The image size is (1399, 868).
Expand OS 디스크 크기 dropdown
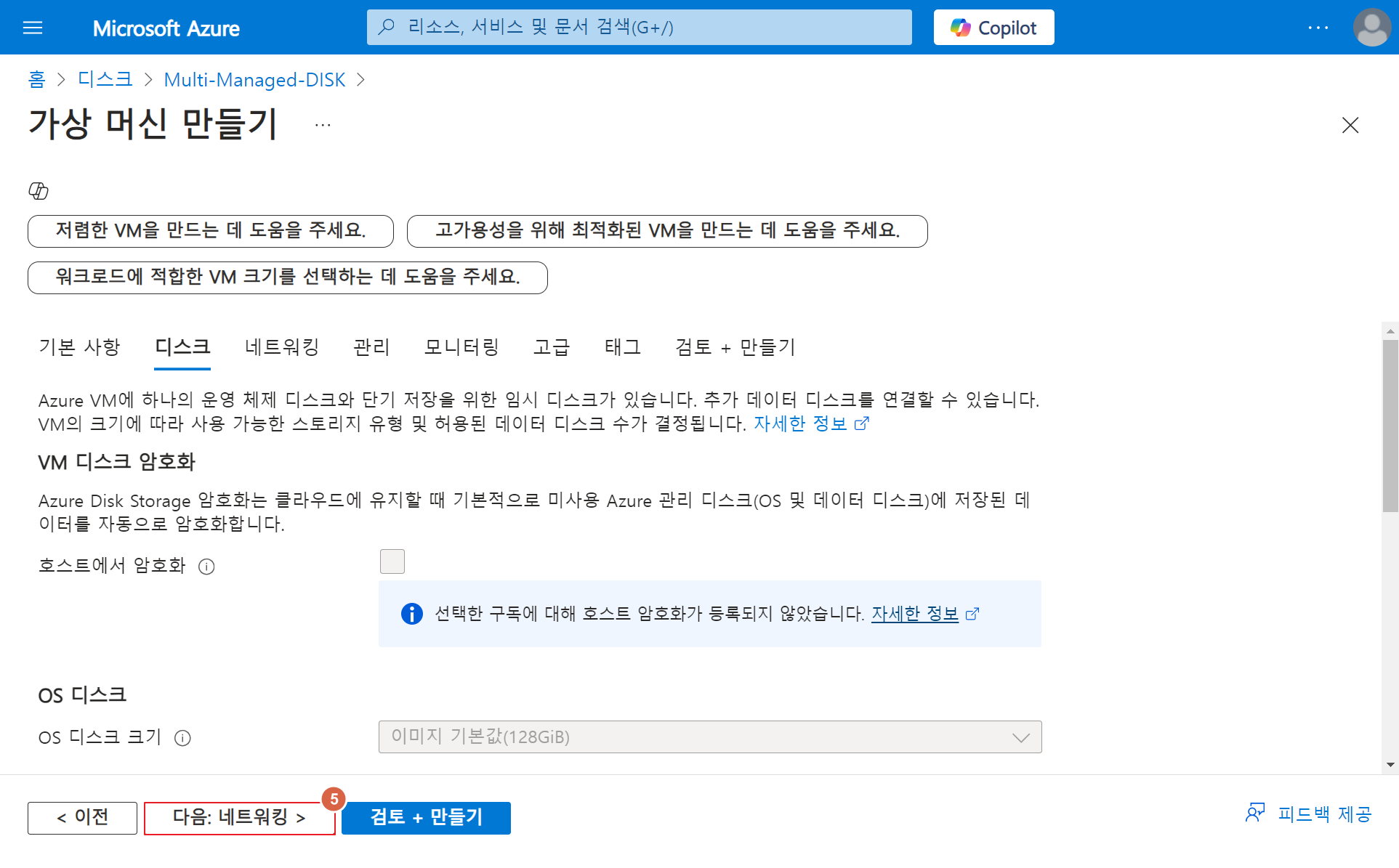[709, 737]
